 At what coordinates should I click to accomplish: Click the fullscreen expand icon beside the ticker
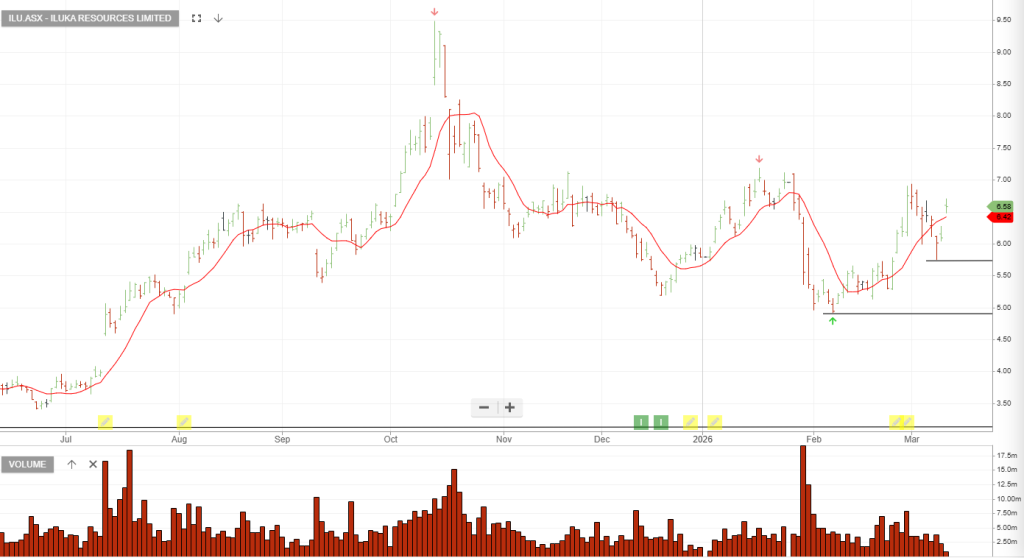tap(196, 18)
